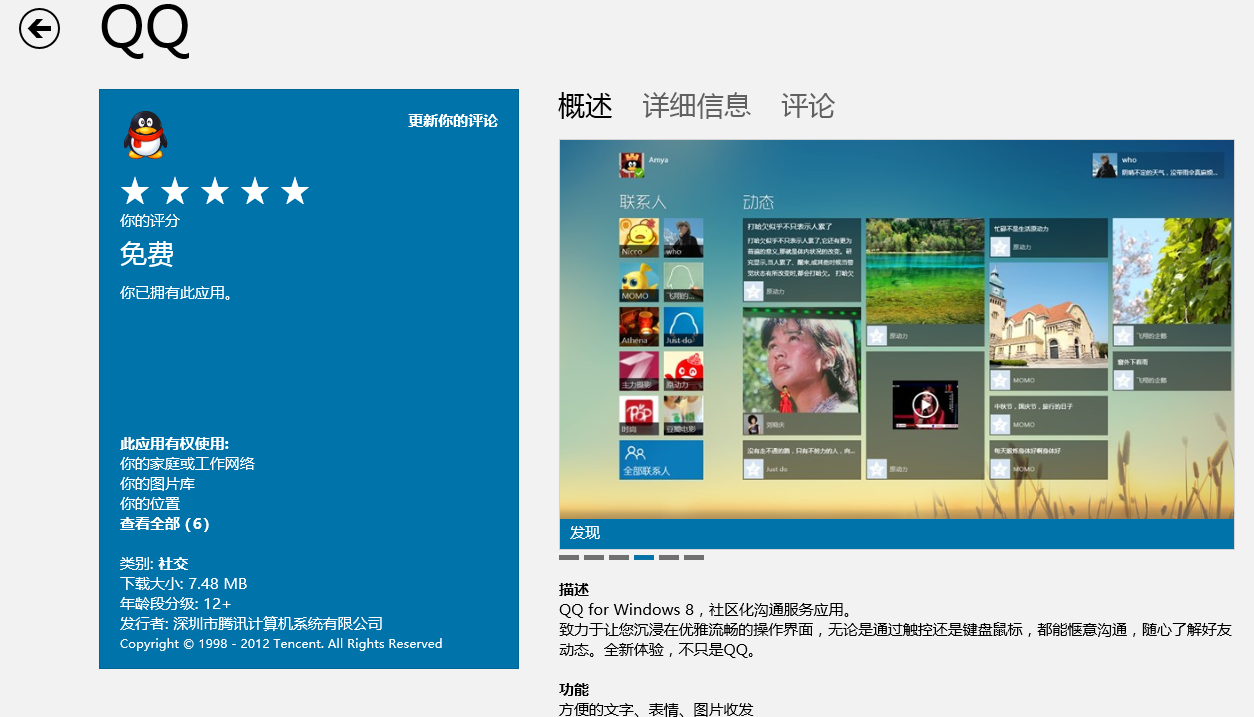
Task: Open the 评论 tab
Action: (808, 105)
